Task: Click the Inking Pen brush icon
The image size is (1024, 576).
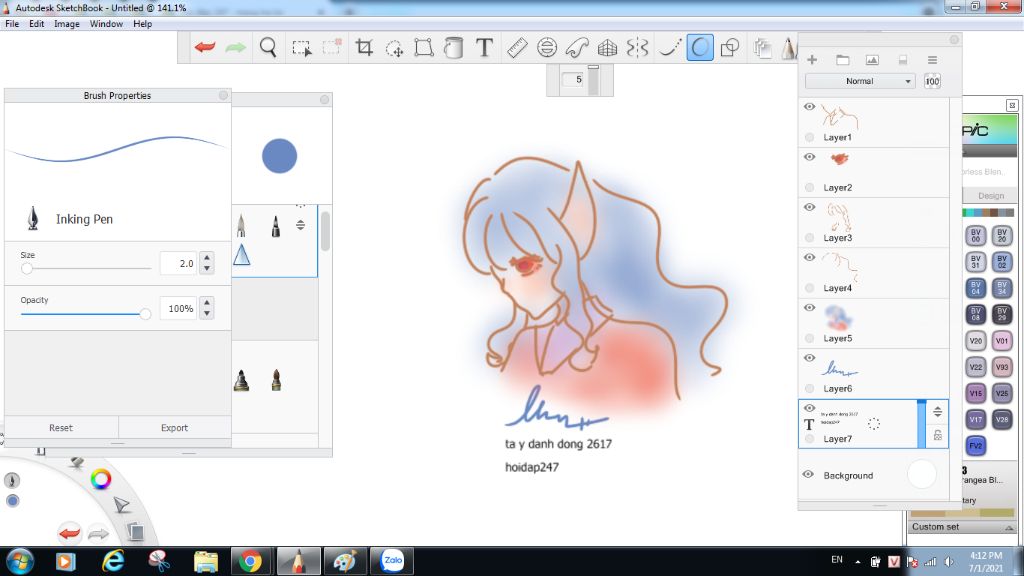Action: 33,219
